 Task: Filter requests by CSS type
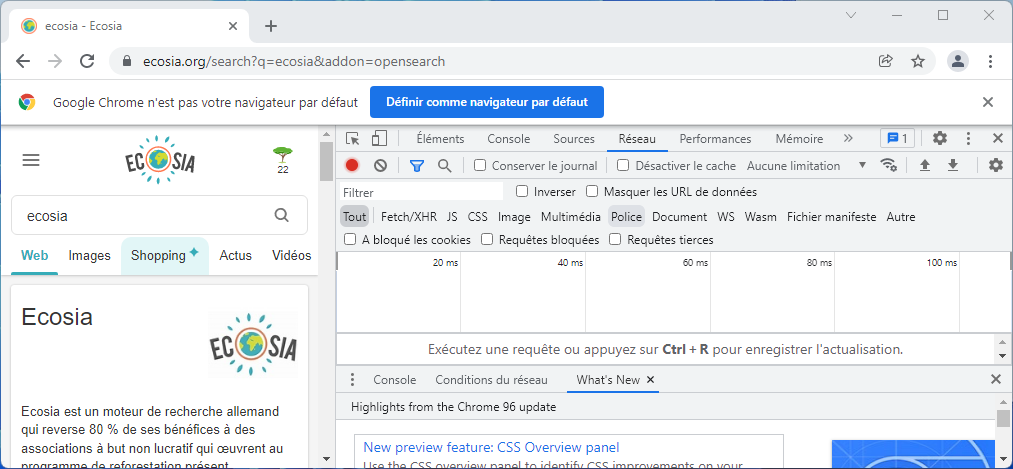pyautogui.click(x=477, y=216)
